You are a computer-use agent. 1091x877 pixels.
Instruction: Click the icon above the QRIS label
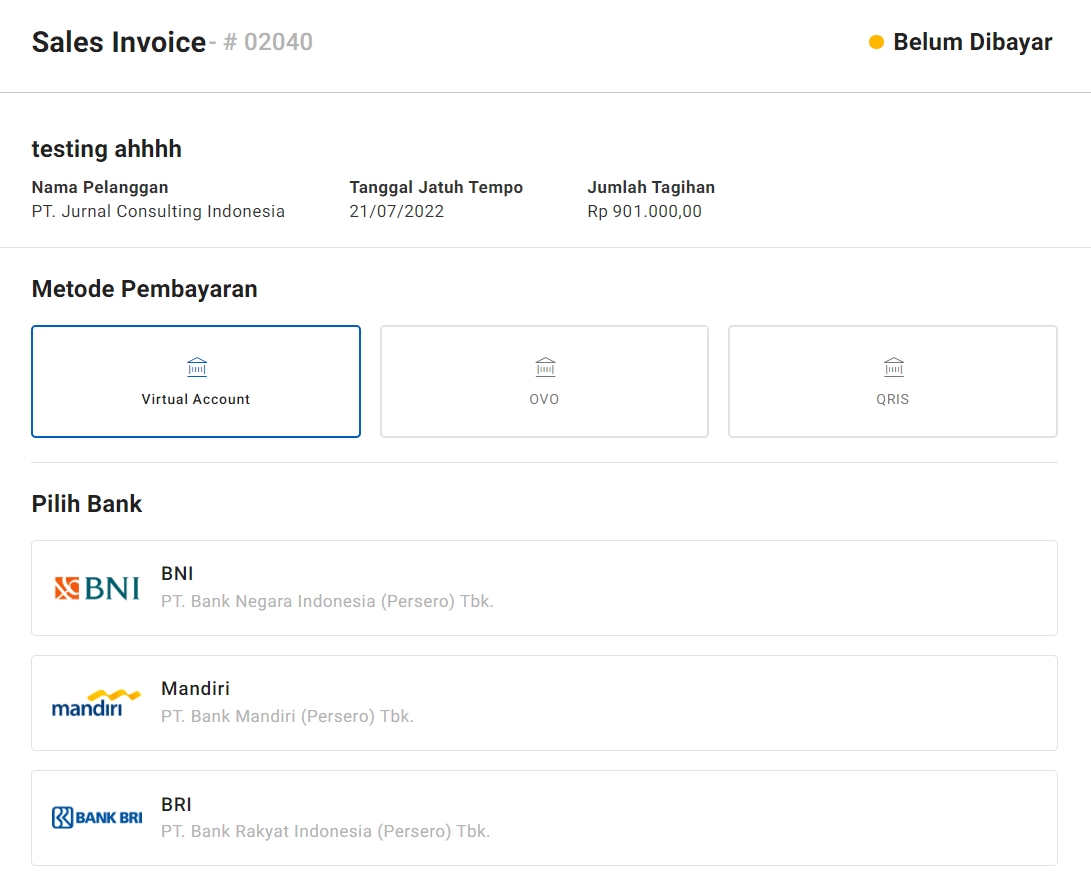coord(893,367)
